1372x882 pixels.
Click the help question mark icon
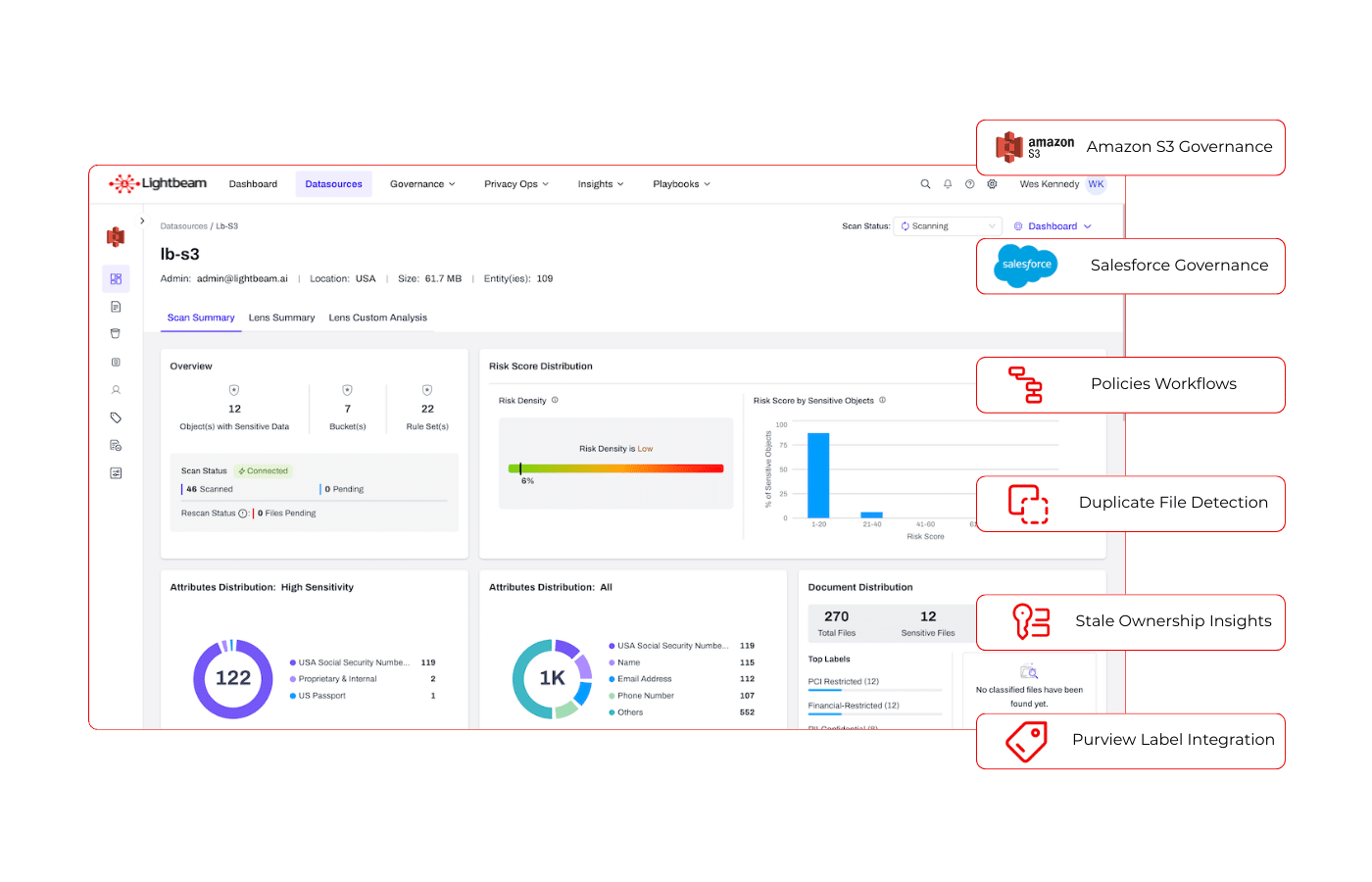[969, 184]
